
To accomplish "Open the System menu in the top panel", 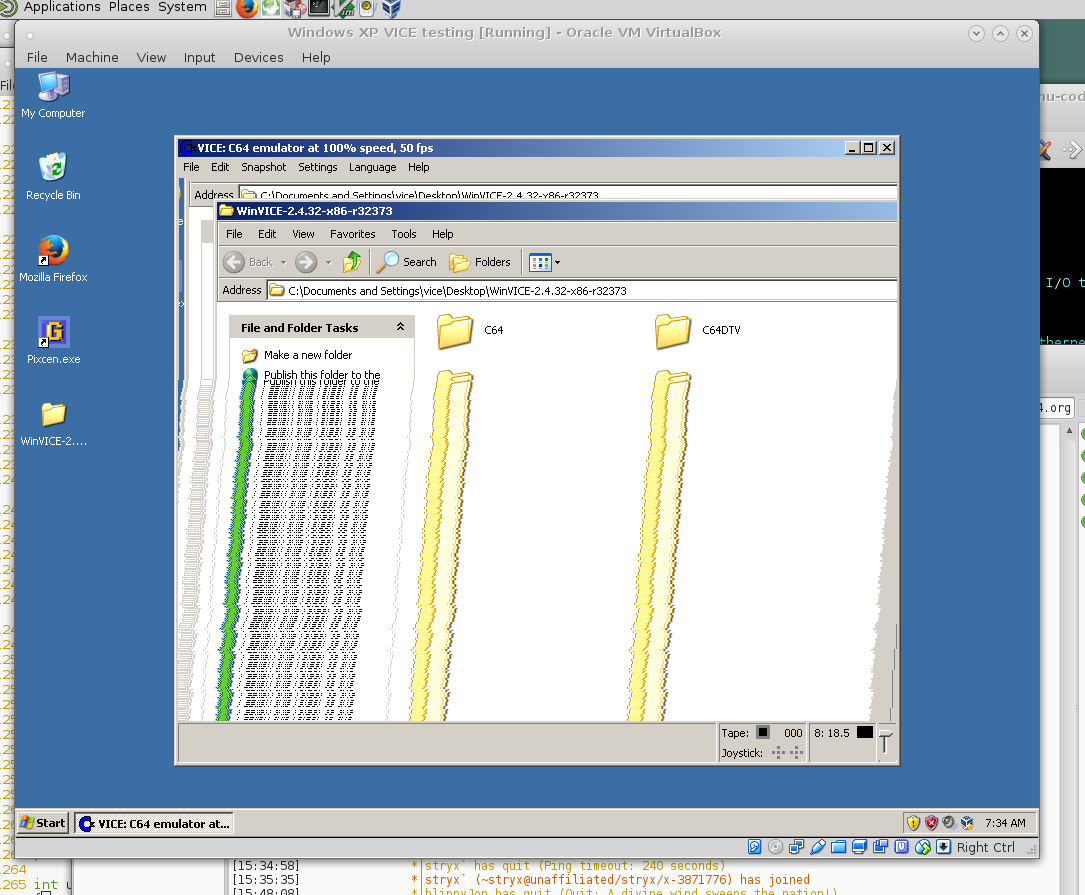I will [x=182, y=7].
